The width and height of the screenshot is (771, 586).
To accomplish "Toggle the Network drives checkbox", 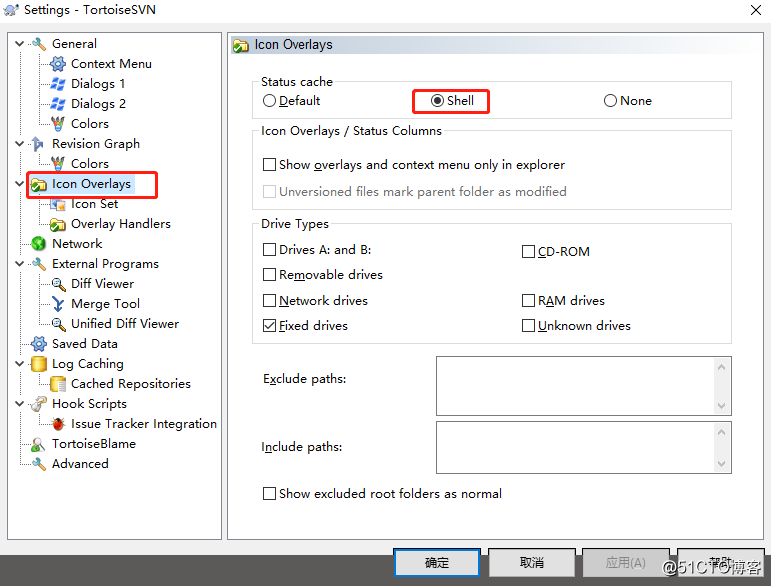I will pyautogui.click(x=269, y=301).
